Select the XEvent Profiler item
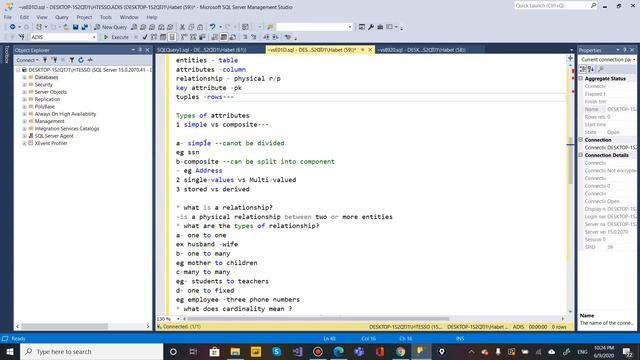 [x=51, y=143]
